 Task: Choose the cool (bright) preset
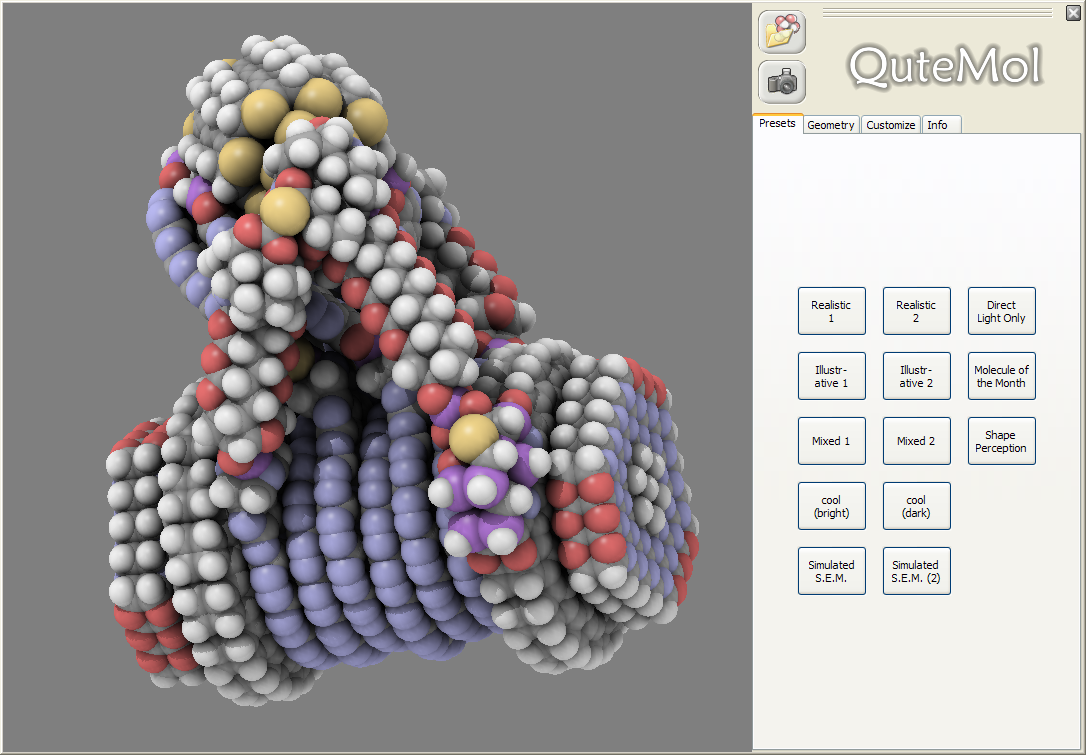click(831, 506)
